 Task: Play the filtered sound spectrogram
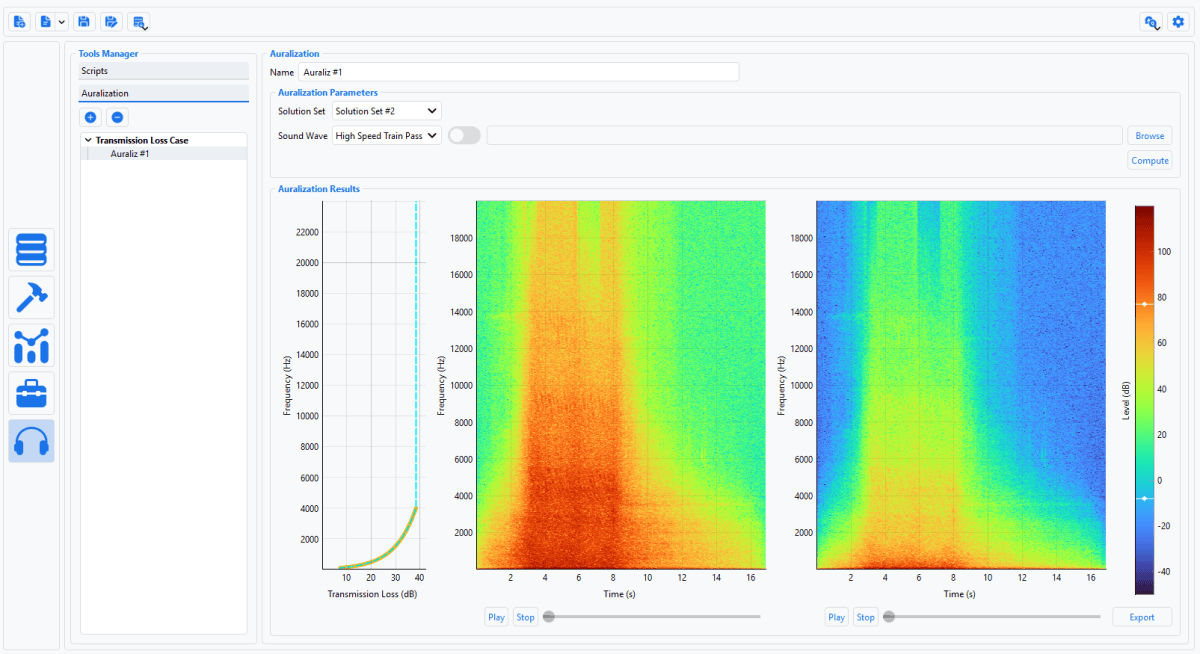[x=836, y=617]
